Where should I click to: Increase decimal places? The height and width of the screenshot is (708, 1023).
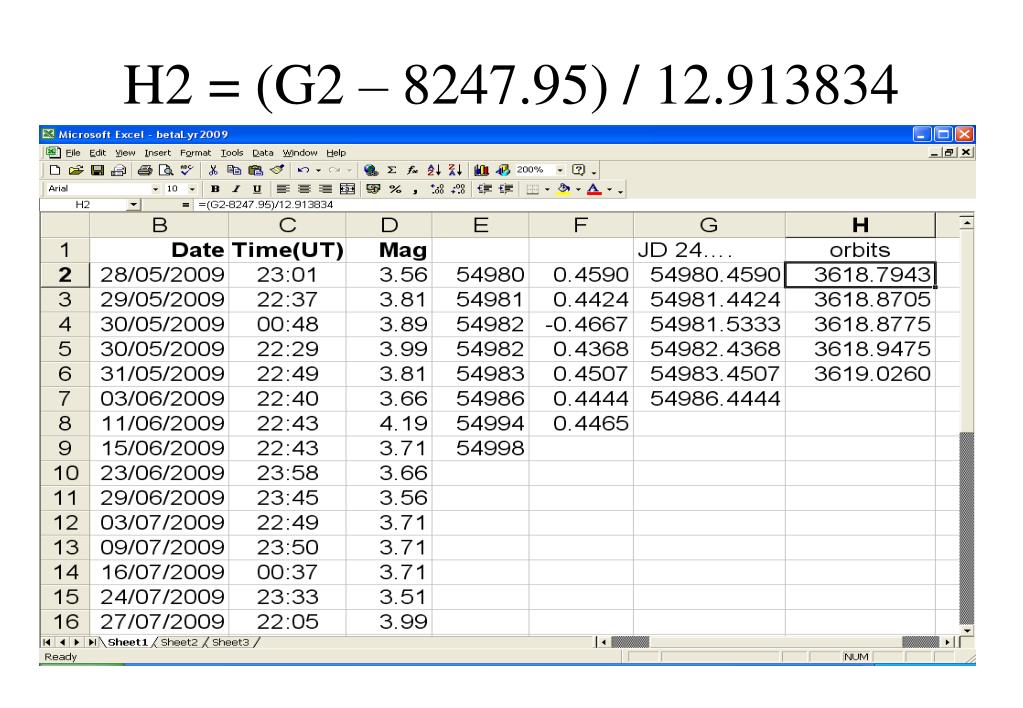437,189
